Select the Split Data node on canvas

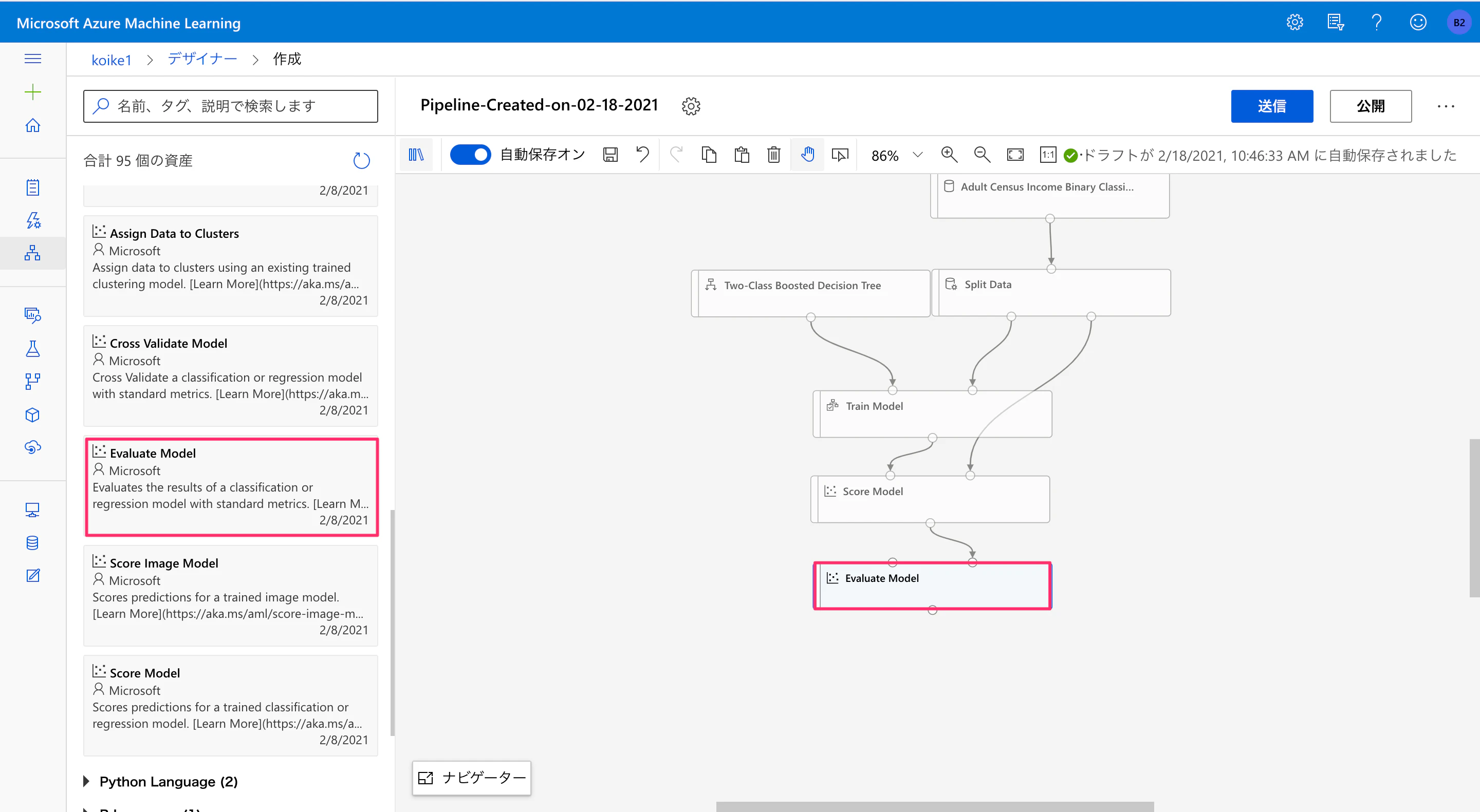coord(1051,292)
